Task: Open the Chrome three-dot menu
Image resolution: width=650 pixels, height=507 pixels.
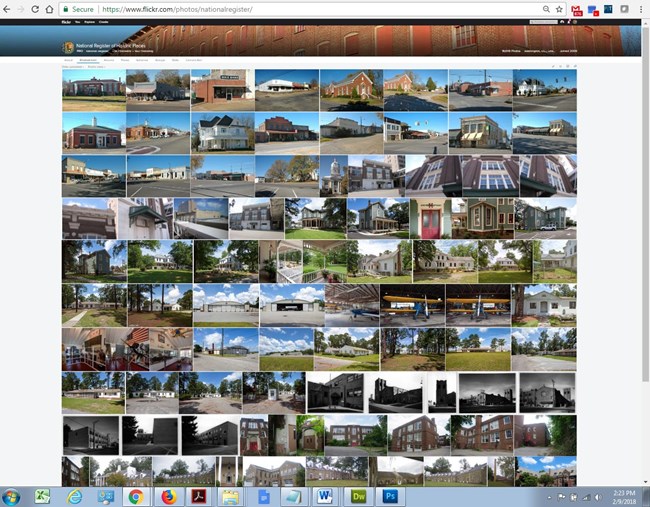Action: point(641,9)
